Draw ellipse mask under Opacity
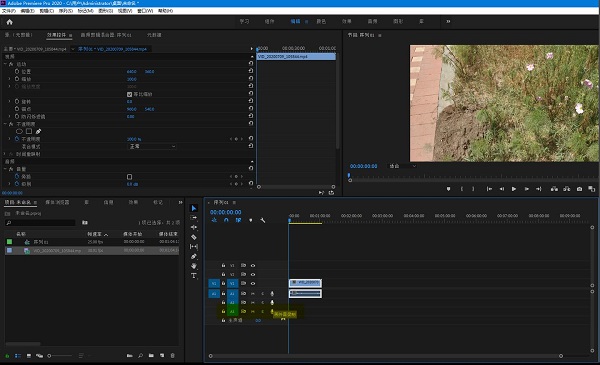Viewport: 600px width, 365px height. click(19, 131)
